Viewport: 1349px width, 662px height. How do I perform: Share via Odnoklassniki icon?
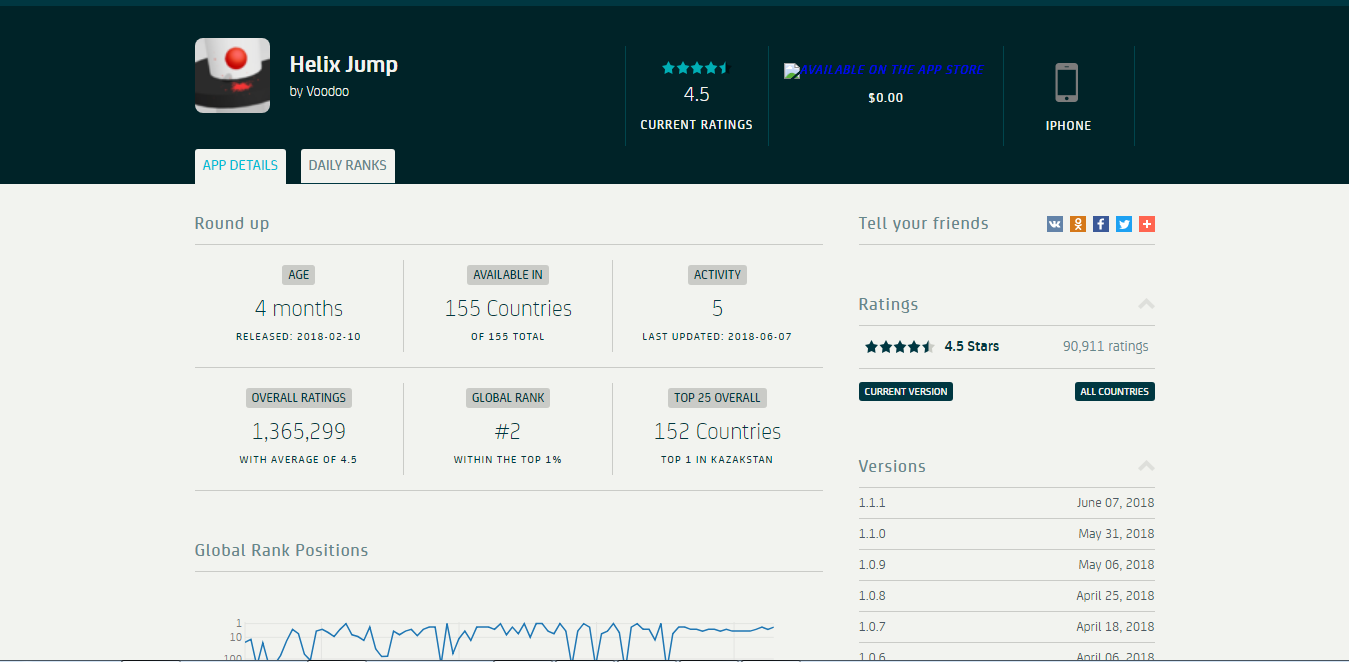pyautogui.click(x=1077, y=224)
